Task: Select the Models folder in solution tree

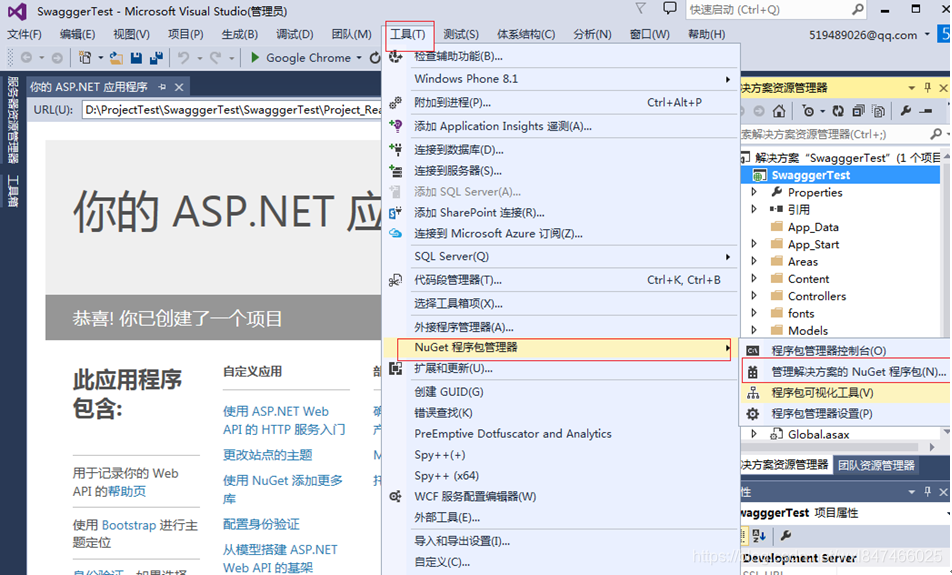Action: 808,330
